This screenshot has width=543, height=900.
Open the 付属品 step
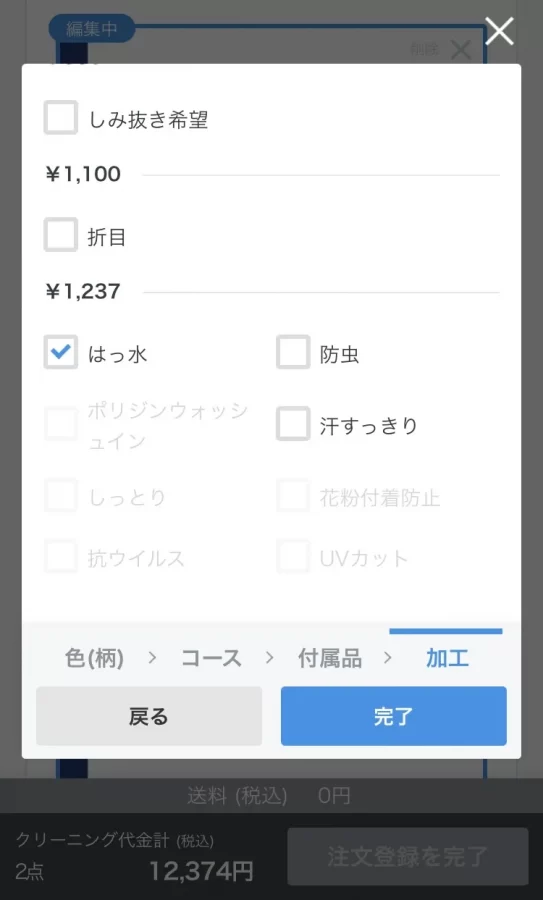(330, 658)
